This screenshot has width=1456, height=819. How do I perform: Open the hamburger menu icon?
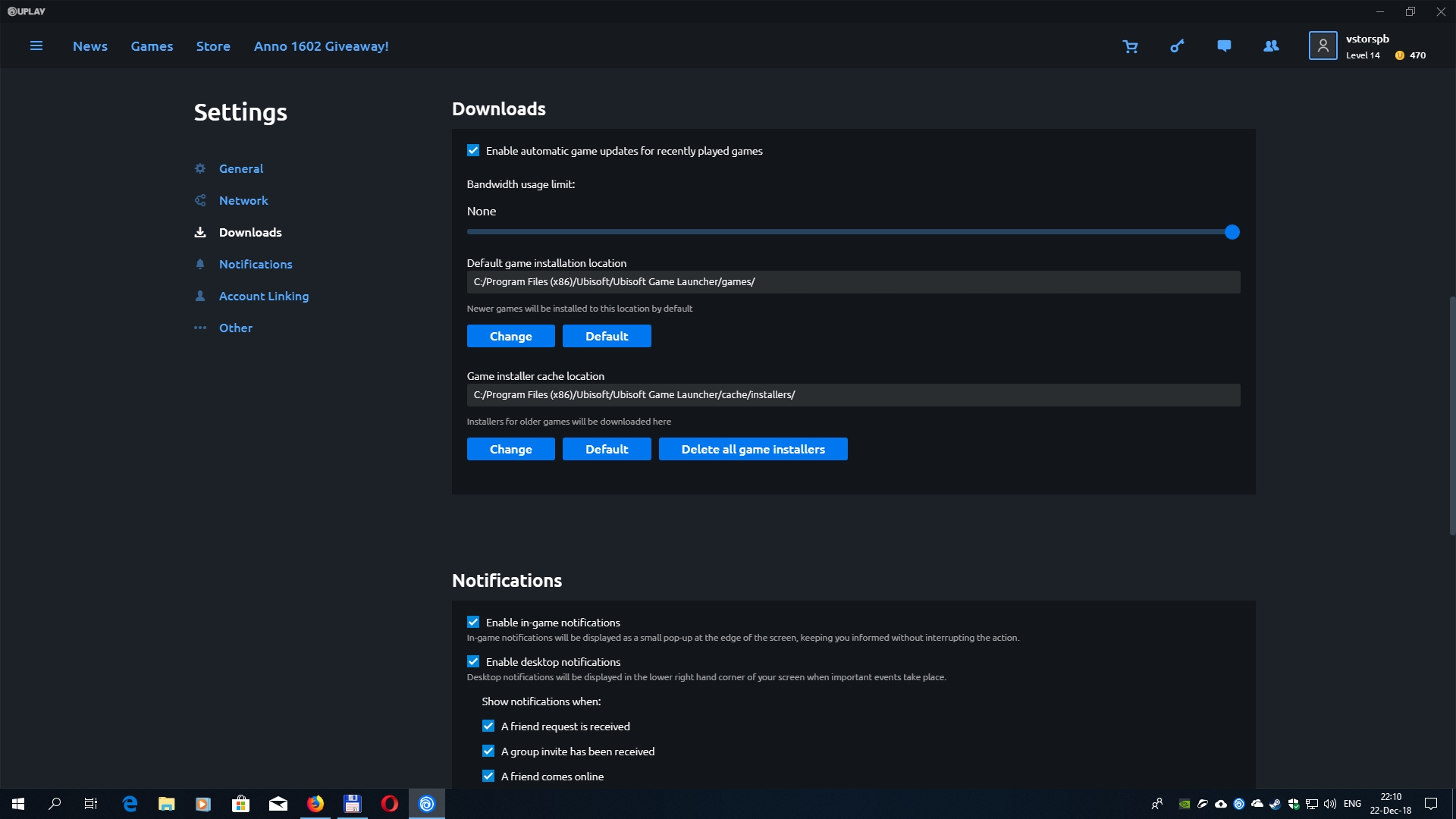[x=36, y=45]
